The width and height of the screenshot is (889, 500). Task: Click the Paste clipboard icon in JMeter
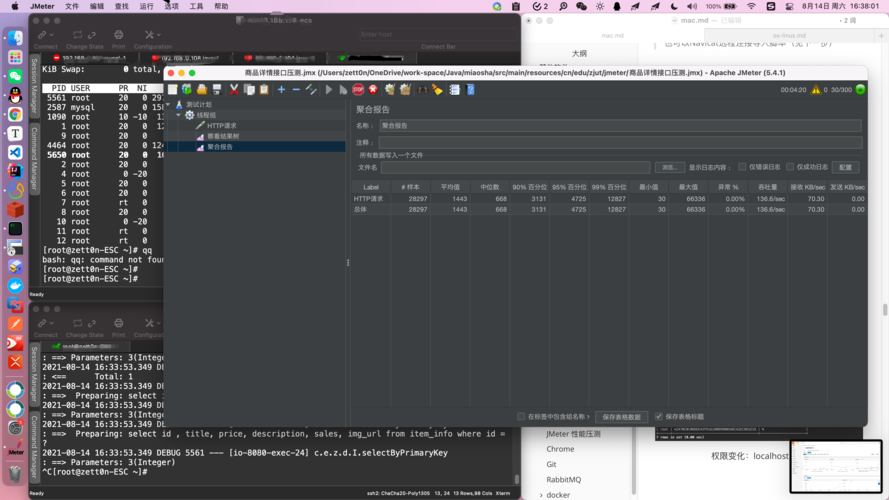(x=264, y=90)
